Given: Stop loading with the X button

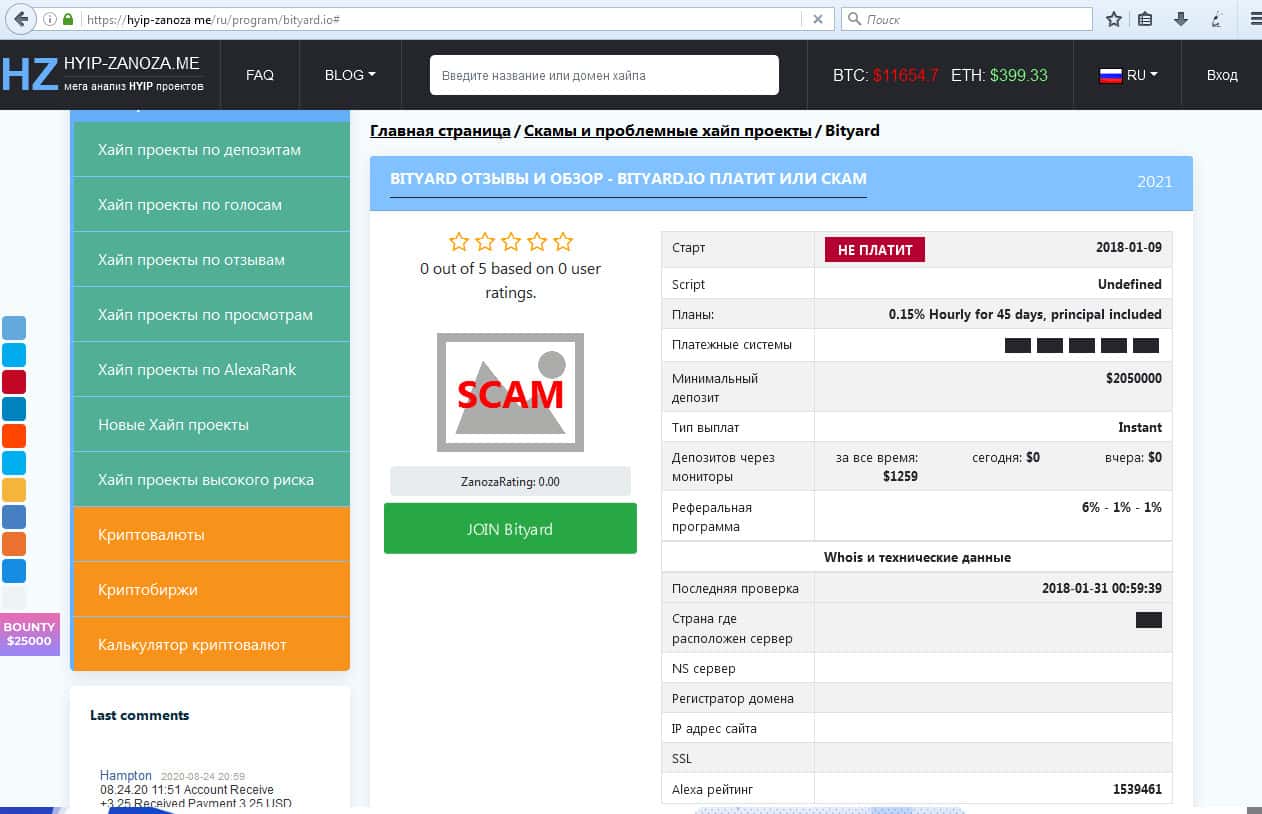Looking at the screenshot, I should pyautogui.click(x=817, y=19).
